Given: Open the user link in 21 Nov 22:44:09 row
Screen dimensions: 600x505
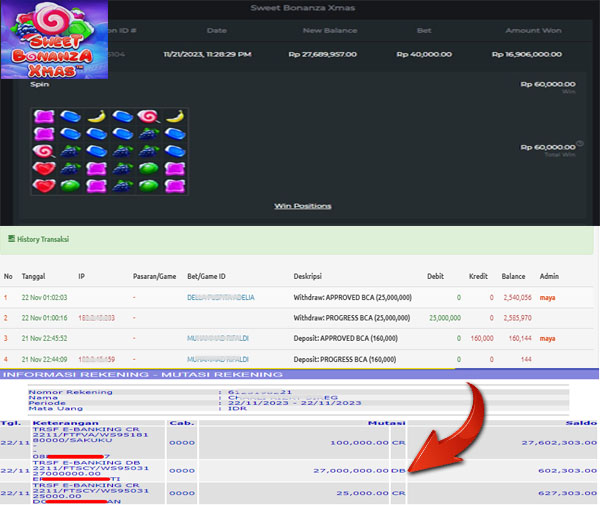Looking at the screenshot, I should 218,359.
